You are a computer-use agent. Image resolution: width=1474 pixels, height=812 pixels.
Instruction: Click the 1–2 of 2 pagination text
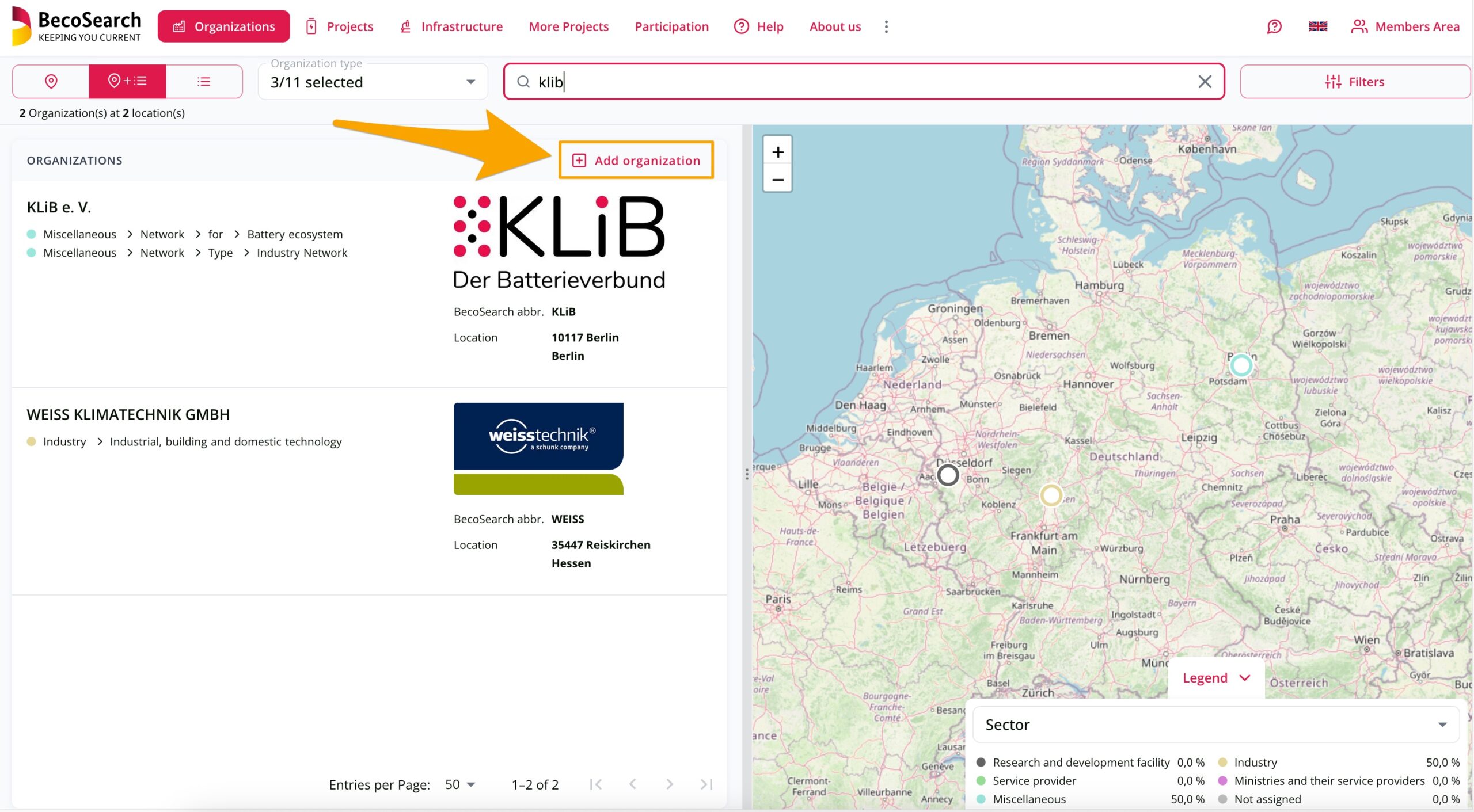tap(535, 784)
